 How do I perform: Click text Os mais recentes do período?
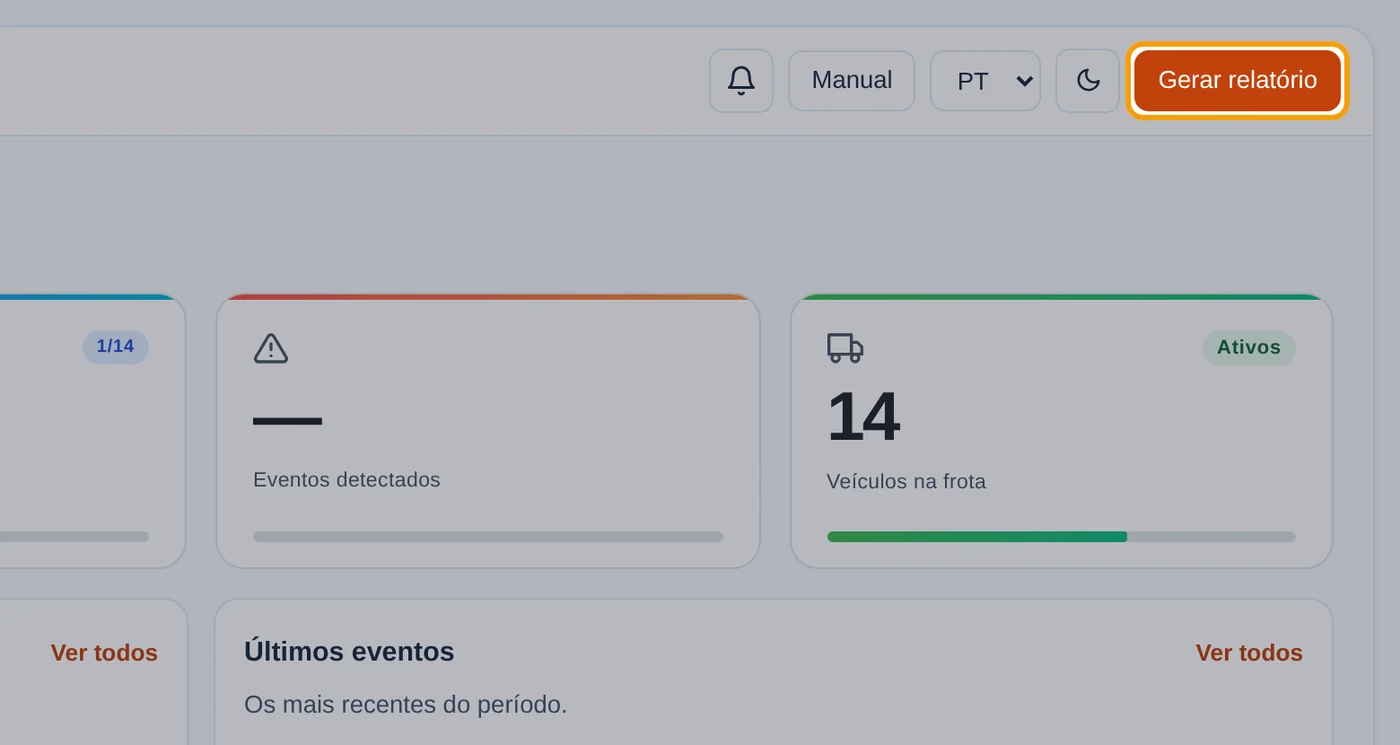(x=405, y=705)
